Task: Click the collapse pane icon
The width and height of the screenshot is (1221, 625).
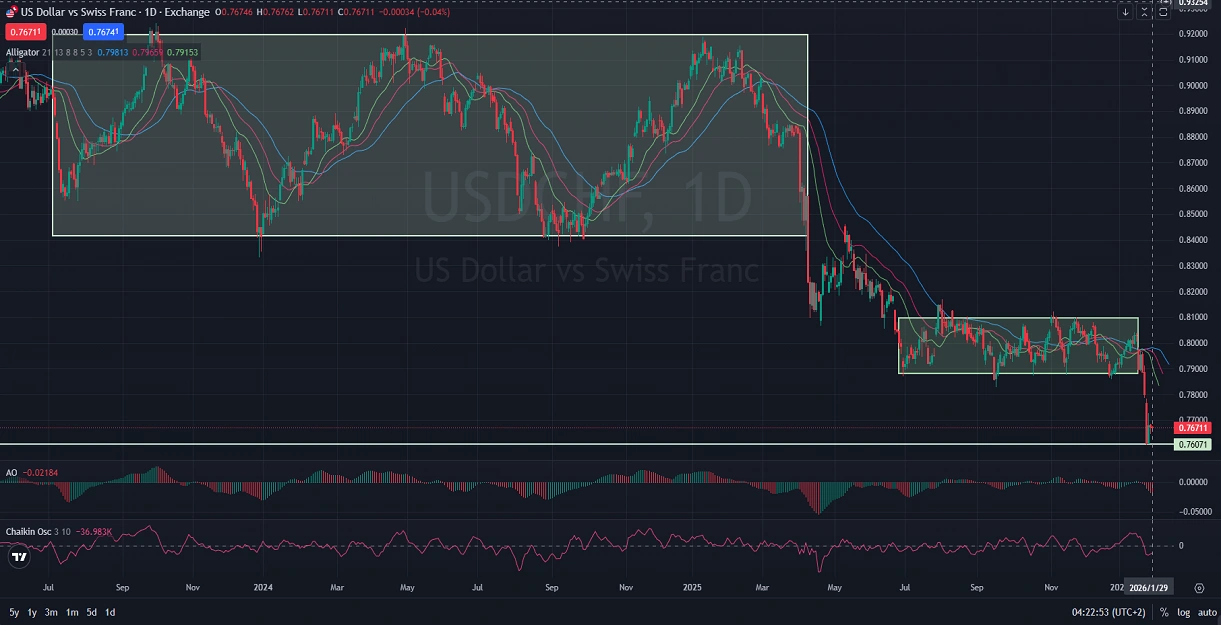Action: click(1145, 12)
